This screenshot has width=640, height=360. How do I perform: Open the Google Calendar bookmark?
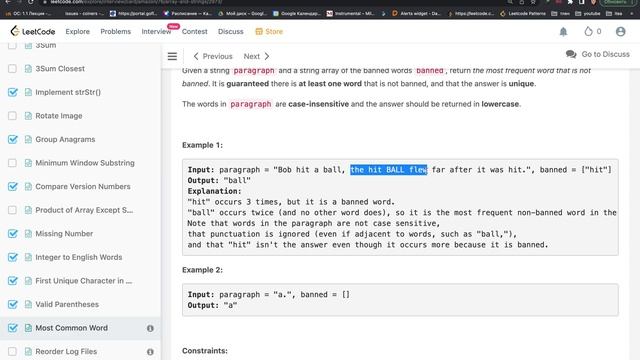click(296, 13)
